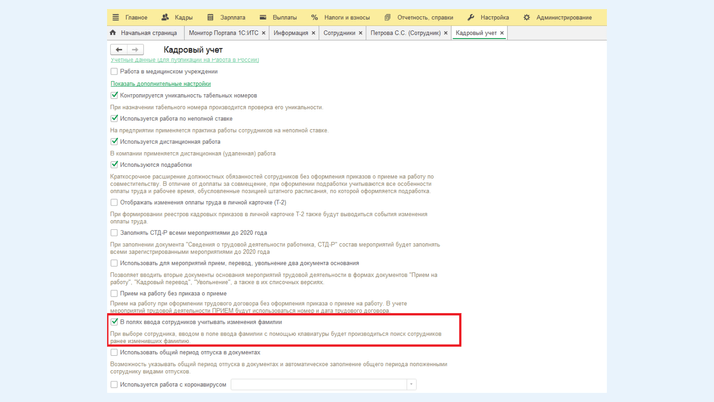Open the Зарплата section
Screen dimensions: 714x402
[x=232, y=17]
